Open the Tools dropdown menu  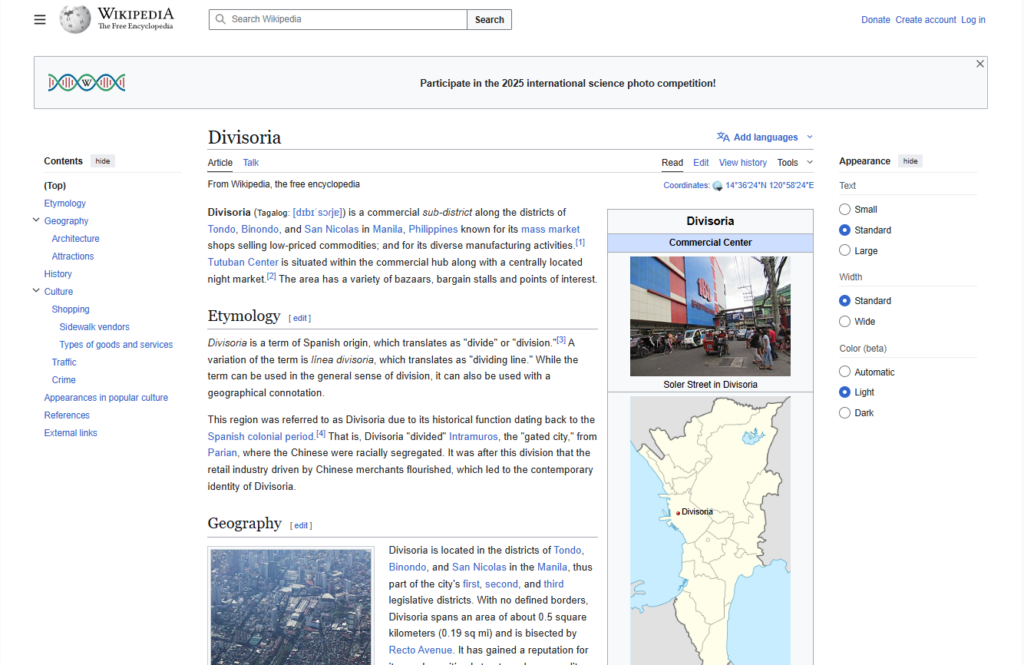click(794, 162)
